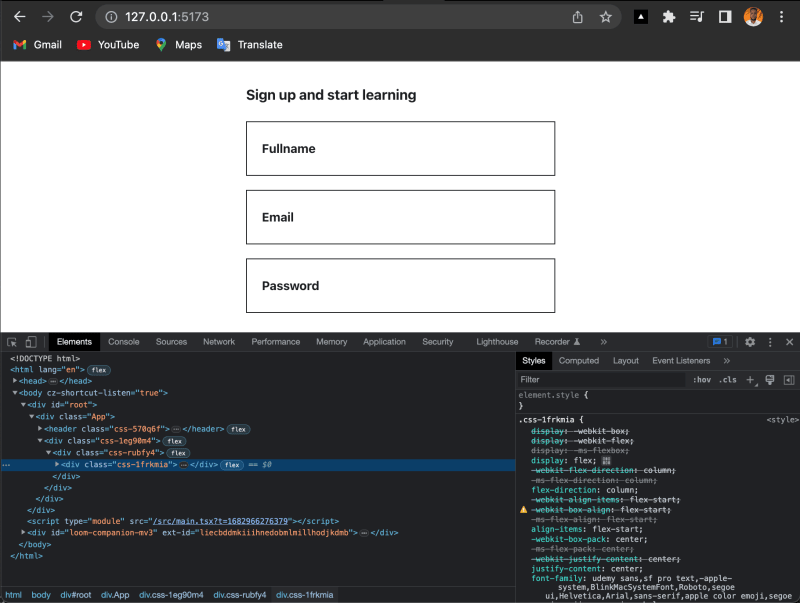
Task: Expand the header css-570q6f node
Action: coord(40,429)
